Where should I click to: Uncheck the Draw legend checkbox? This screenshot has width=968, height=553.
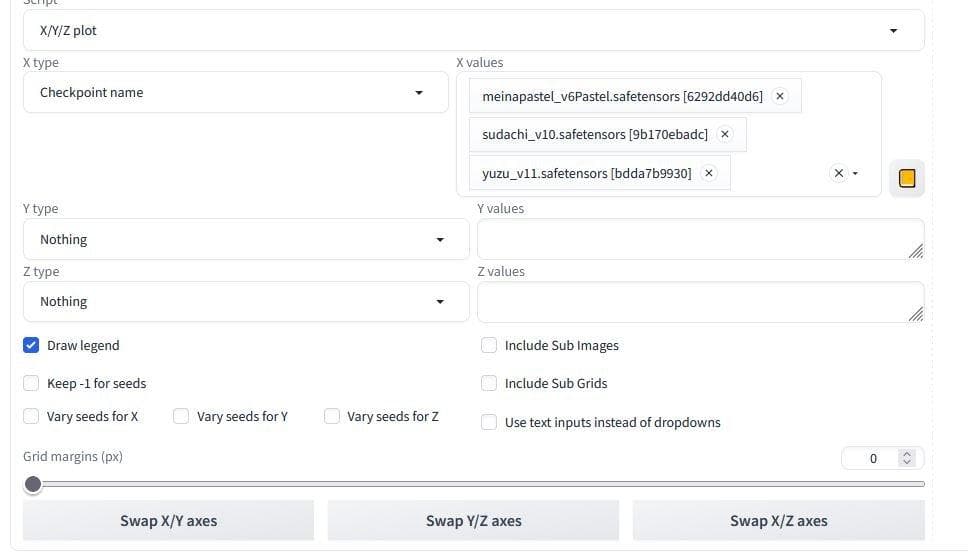[x=31, y=346]
